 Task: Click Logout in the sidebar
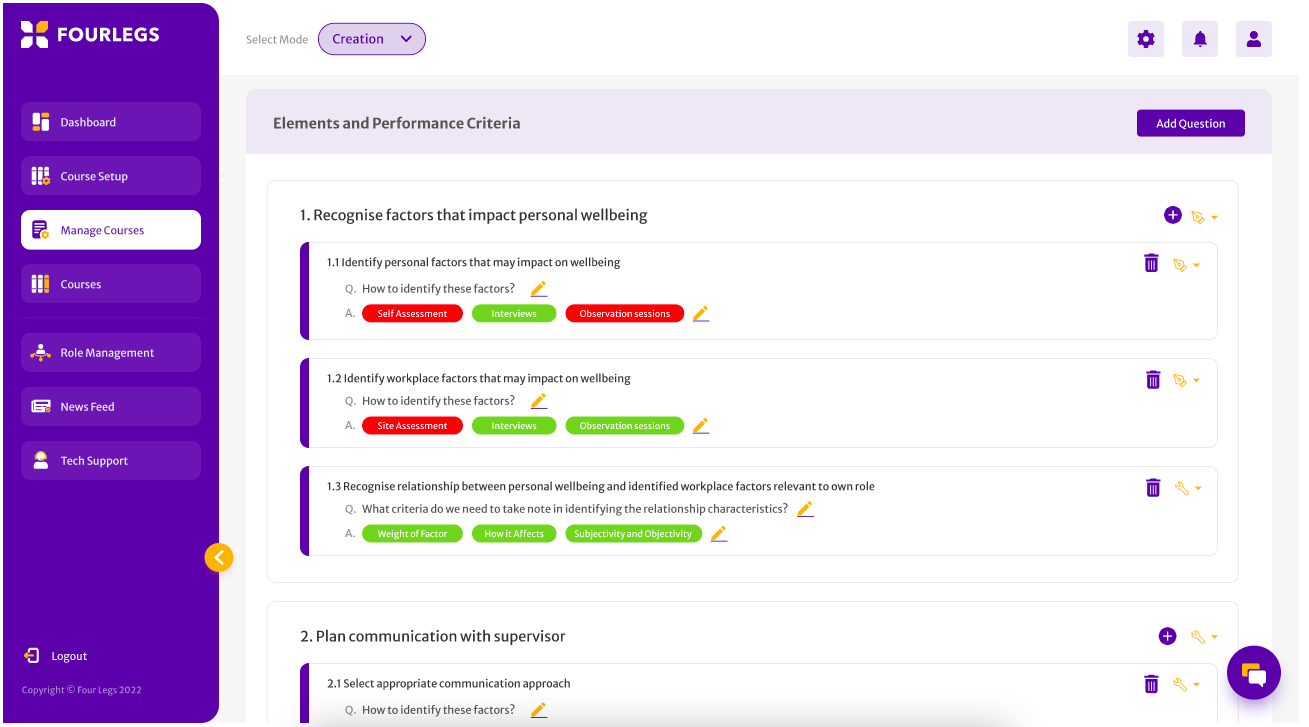point(69,656)
